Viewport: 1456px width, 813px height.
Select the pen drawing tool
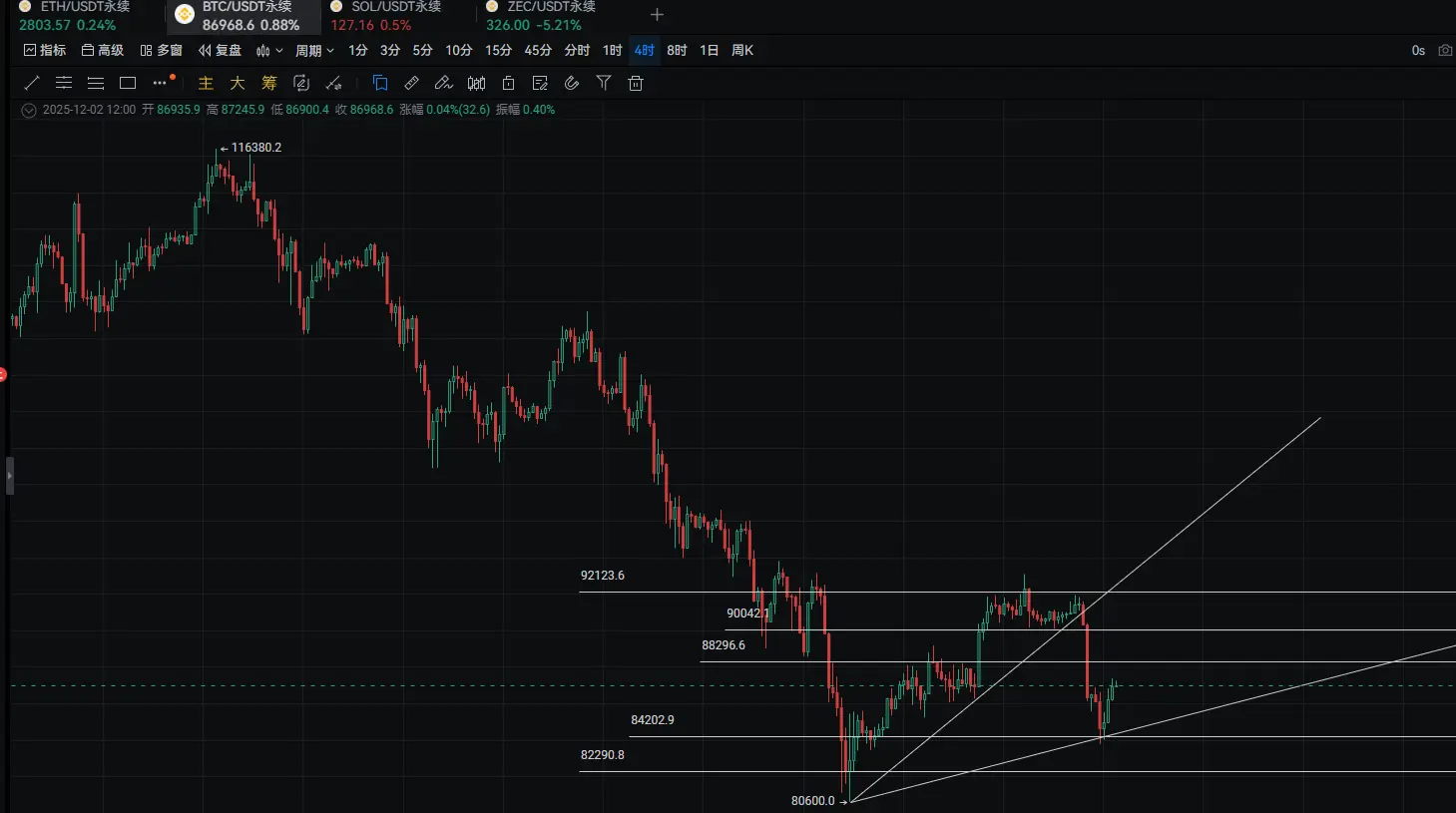[444, 83]
